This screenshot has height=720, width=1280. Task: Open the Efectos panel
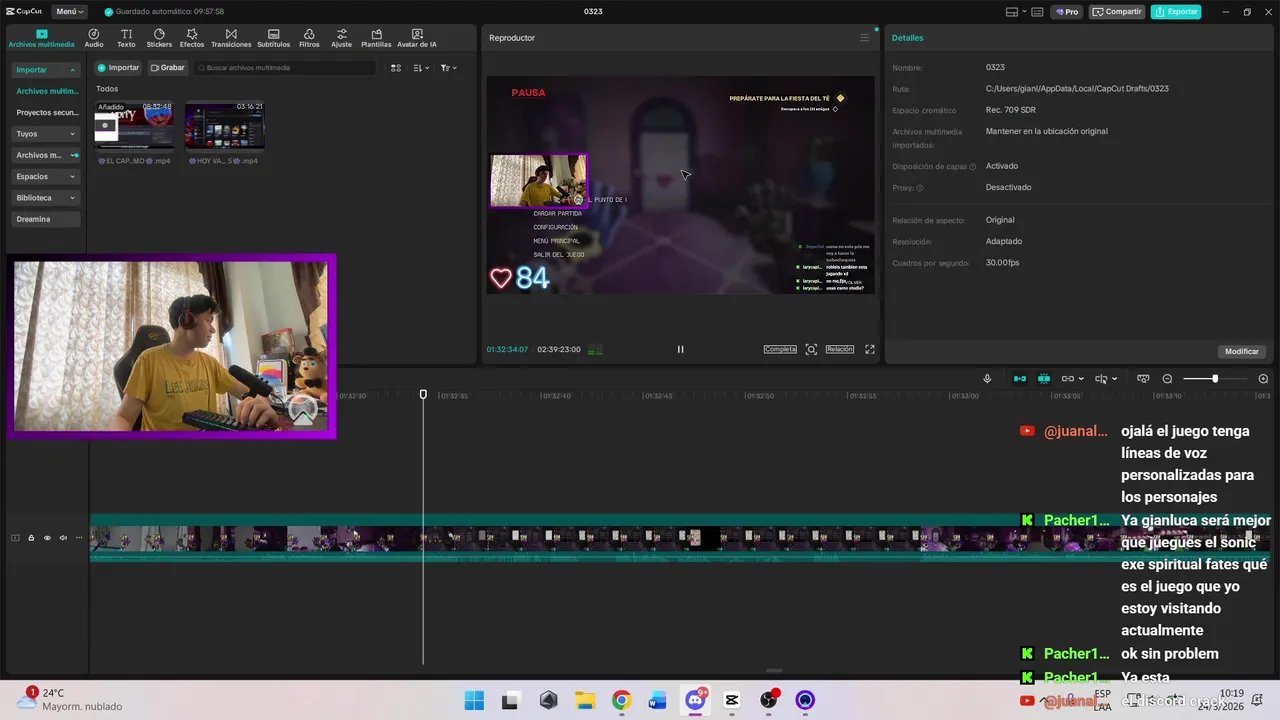pos(192,38)
